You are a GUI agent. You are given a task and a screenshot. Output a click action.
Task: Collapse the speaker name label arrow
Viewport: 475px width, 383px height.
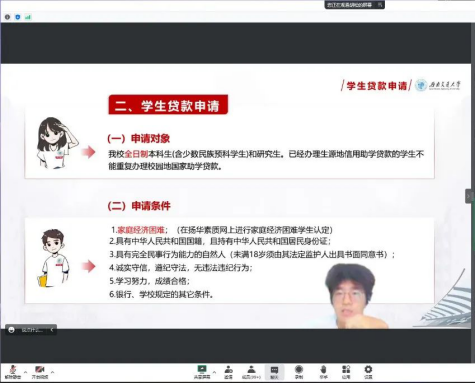[52, 330]
